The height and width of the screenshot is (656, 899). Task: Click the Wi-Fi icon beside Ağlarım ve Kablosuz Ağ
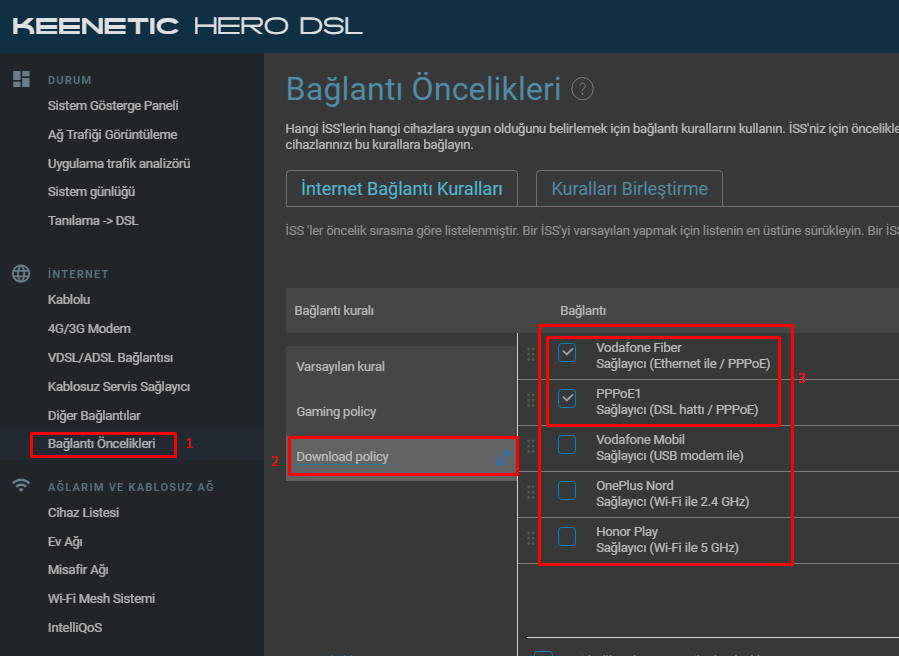click(21, 485)
